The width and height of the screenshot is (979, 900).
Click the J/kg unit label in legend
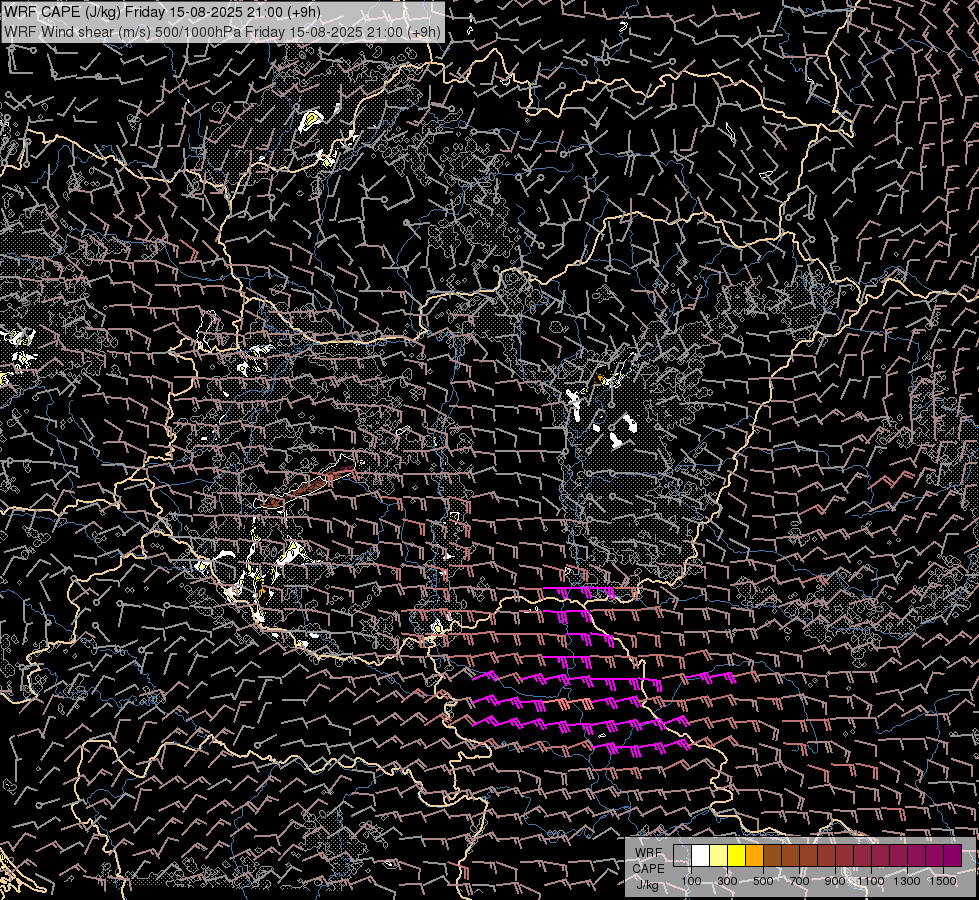click(x=647, y=885)
